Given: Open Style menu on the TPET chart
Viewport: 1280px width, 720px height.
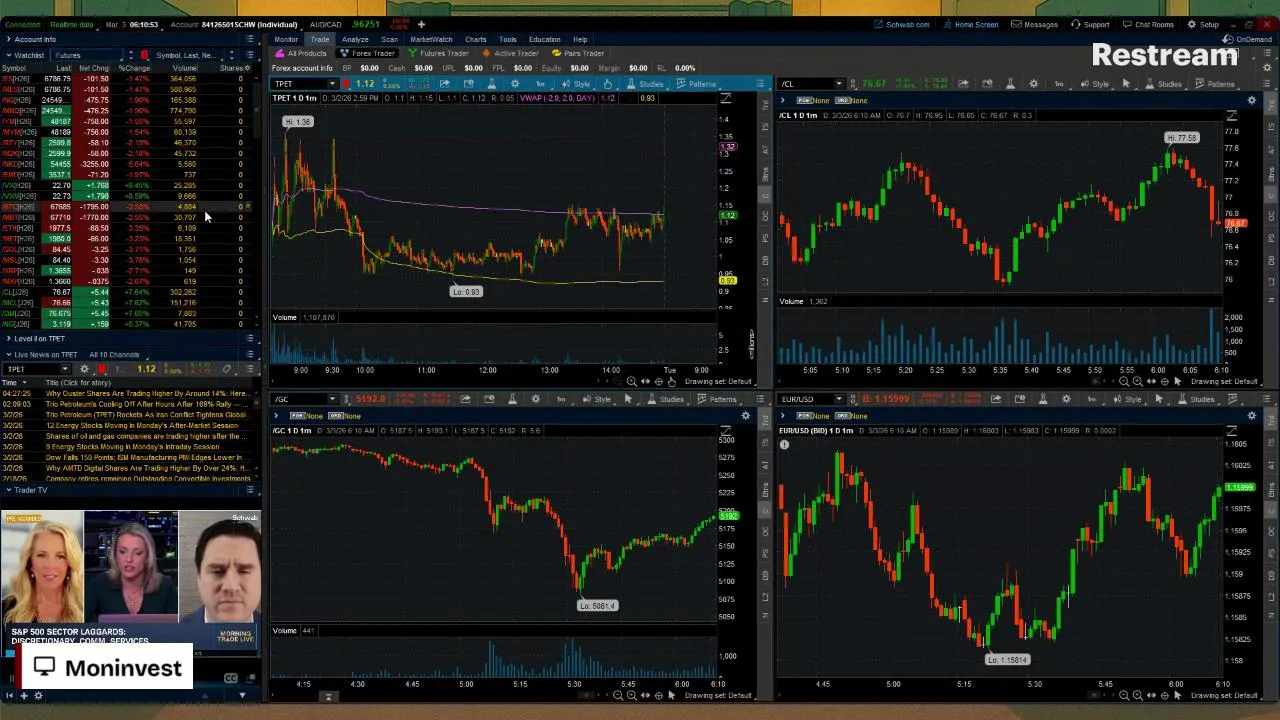Looking at the screenshot, I should click(x=577, y=84).
